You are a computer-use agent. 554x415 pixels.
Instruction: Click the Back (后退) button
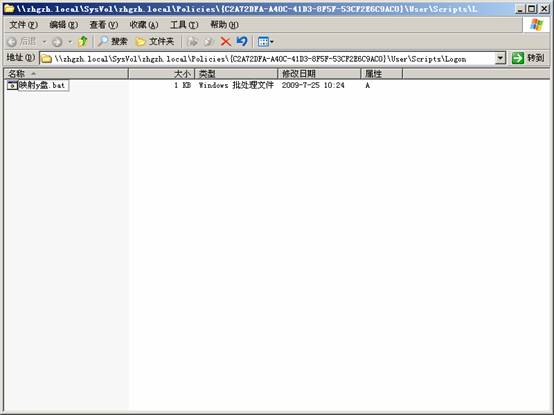(21, 42)
